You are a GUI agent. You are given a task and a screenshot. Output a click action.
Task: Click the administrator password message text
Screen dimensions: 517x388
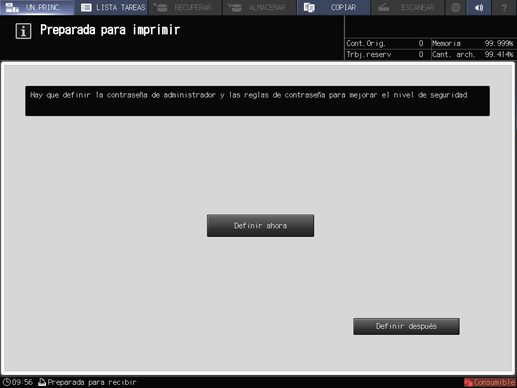249,95
